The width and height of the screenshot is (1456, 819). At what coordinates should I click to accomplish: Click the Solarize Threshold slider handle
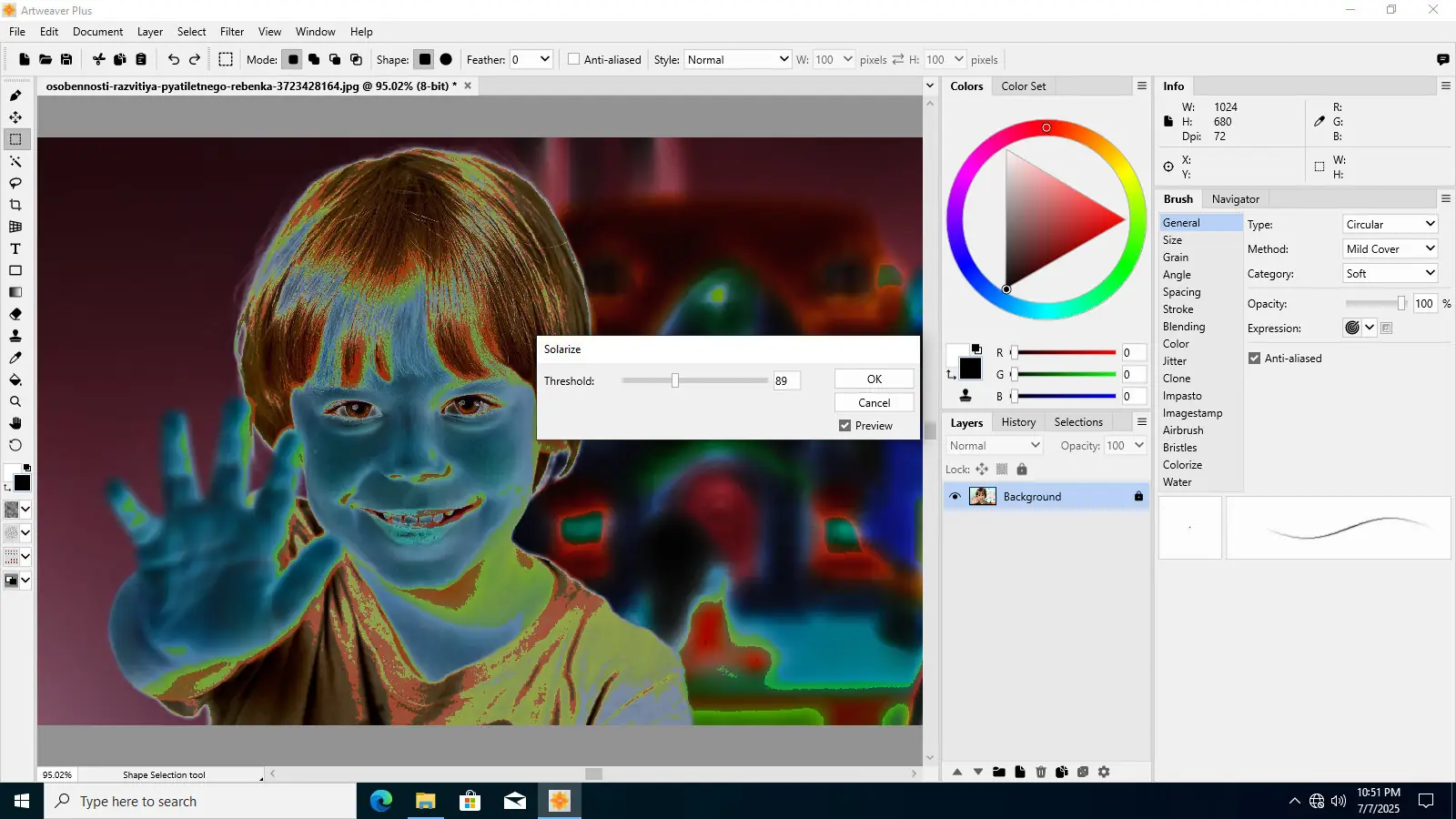click(675, 380)
